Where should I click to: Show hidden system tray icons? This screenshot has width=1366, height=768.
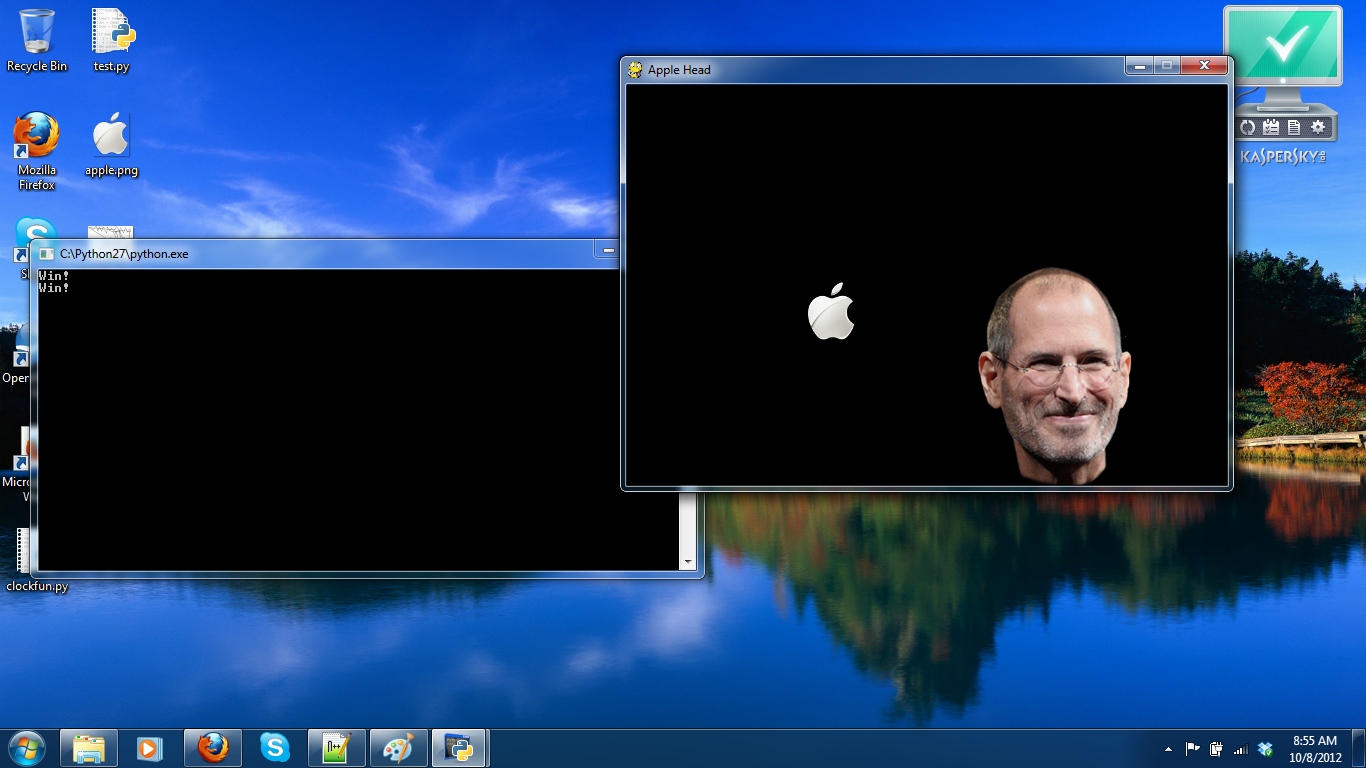(x=1168, y=749)
